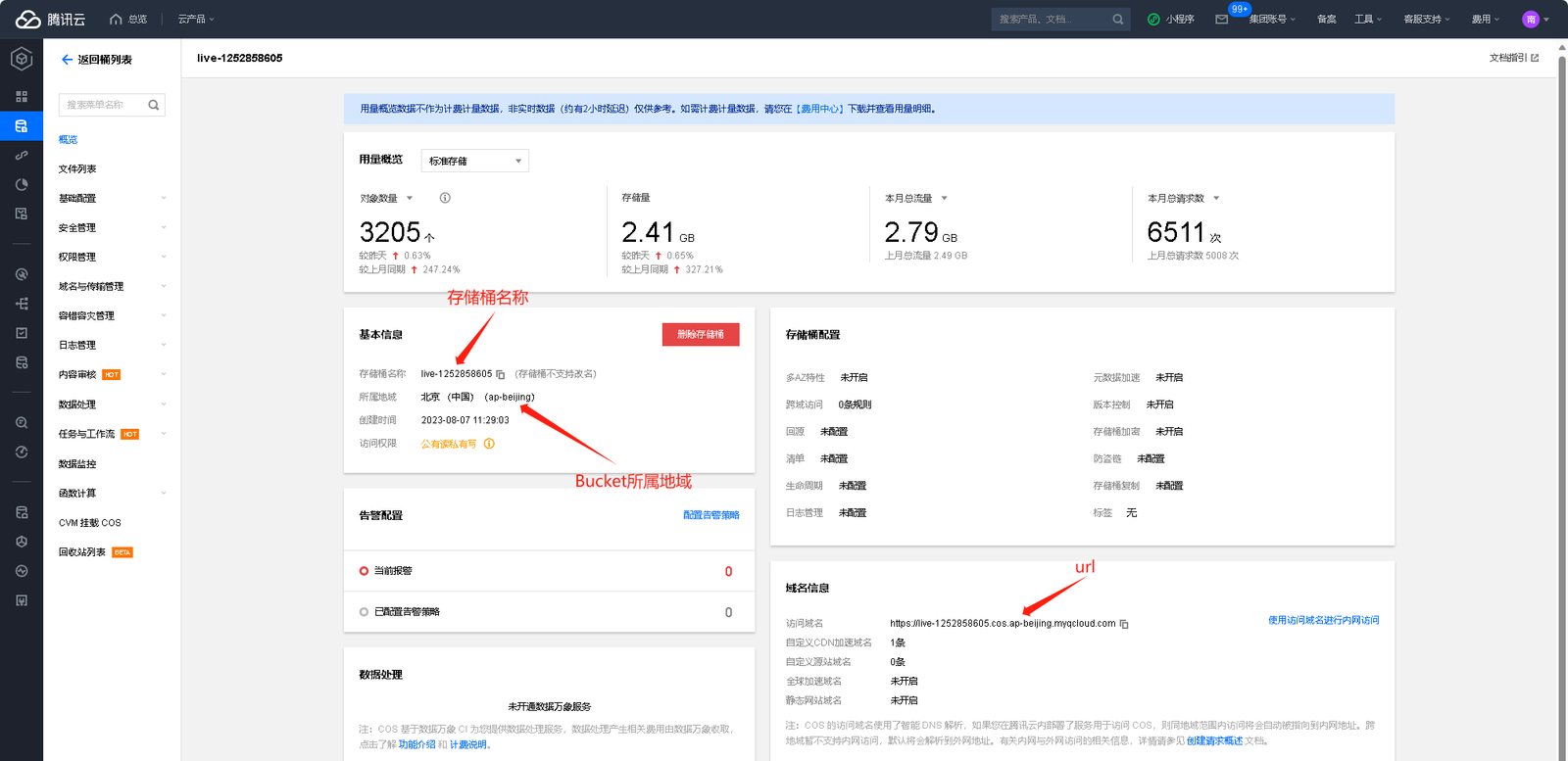The image size is (1568, 761).
Task: Open the 配置告警策略 link
Action: 711,515
